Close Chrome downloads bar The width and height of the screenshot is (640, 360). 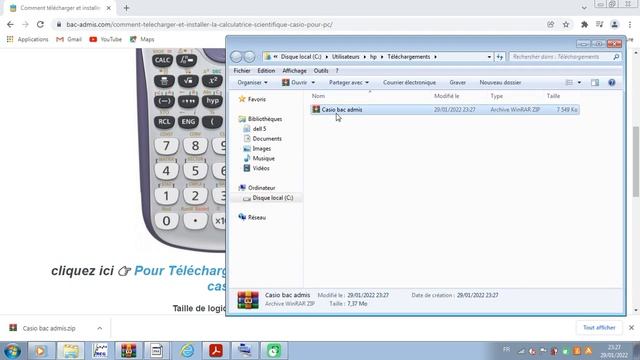click(x=631, y=328)
